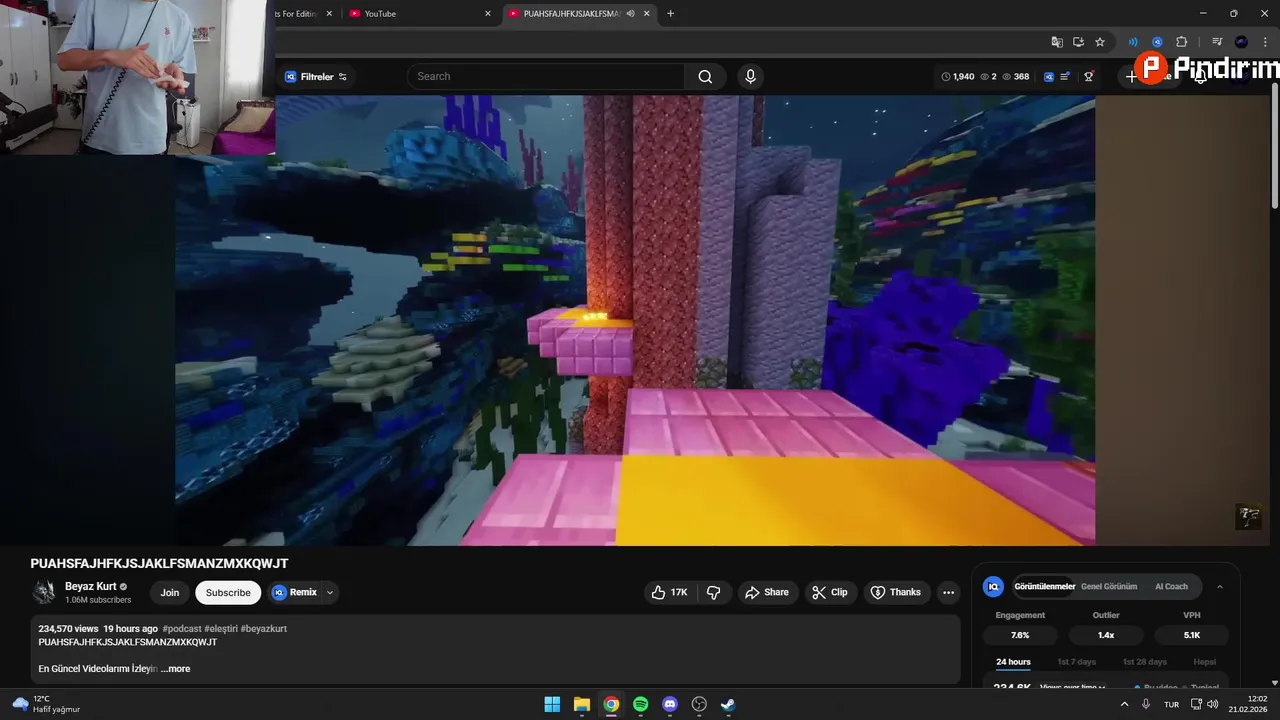The width and height of the screenshot is (1280, 720).
Task: Dislike the video
Action: [714, 592]
